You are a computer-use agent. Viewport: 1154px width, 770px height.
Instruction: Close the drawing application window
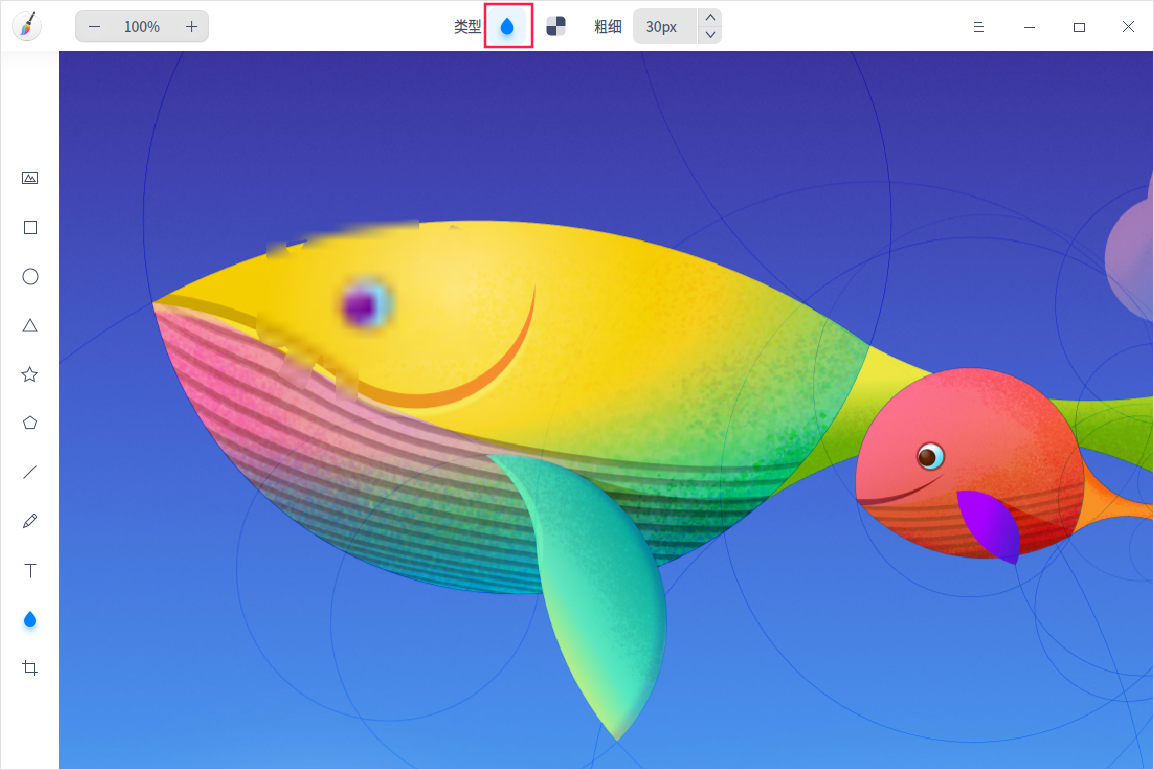pyautogui.click(x=1128, y=27)
